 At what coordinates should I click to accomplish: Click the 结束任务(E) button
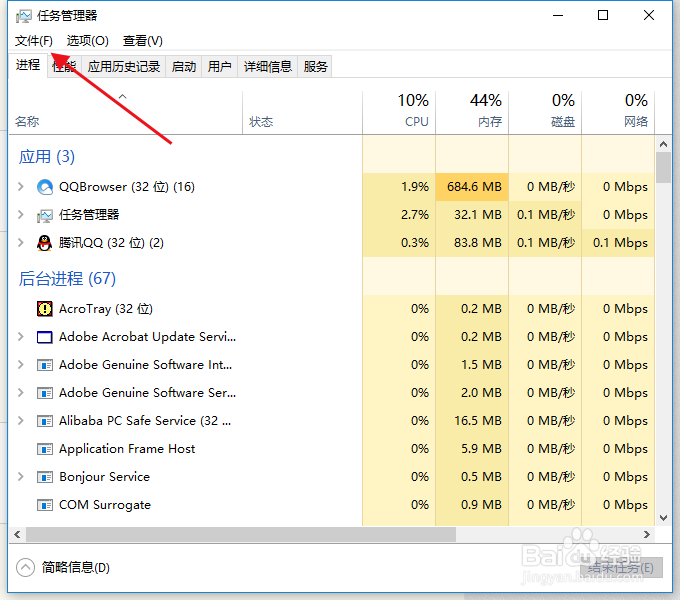pos(621,567)
